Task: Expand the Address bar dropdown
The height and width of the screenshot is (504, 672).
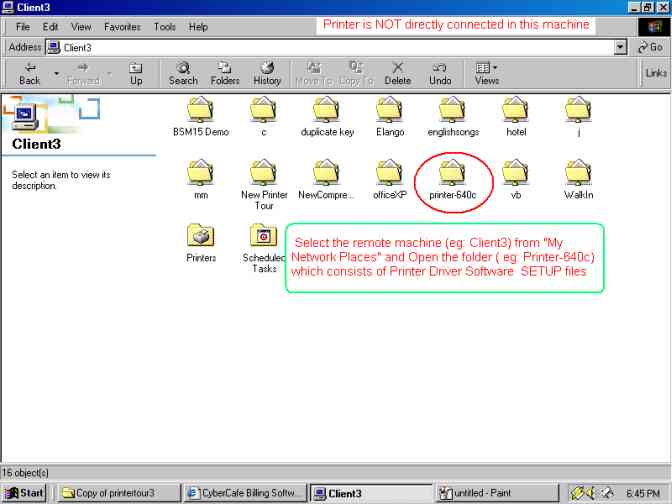Action: 621,47
